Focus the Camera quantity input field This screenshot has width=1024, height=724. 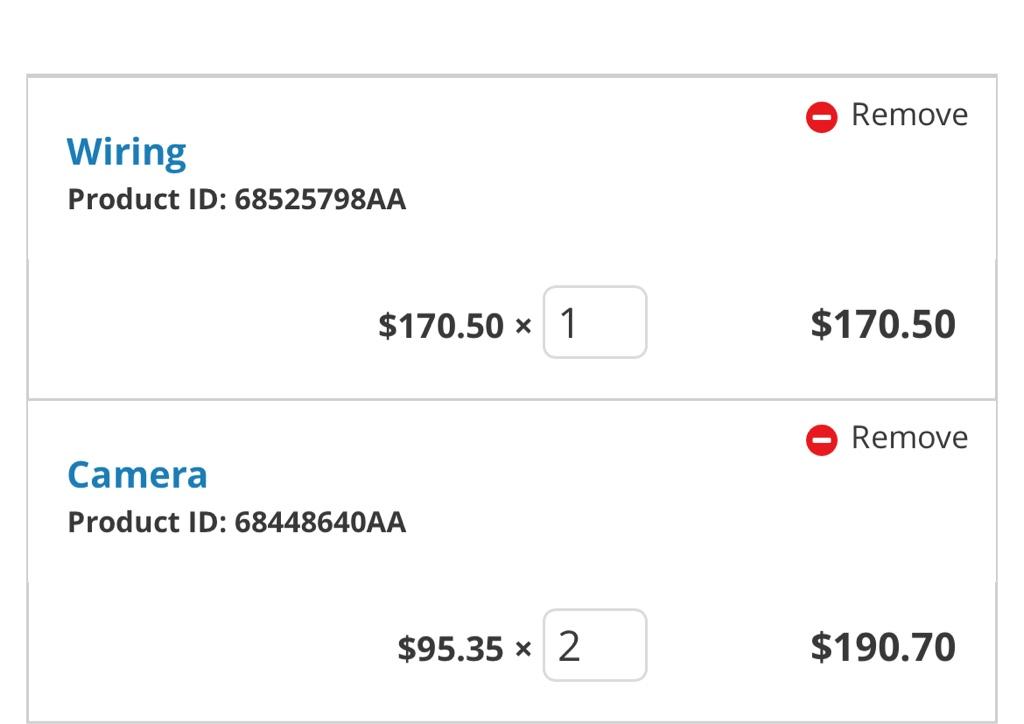(x=595, y=646)
